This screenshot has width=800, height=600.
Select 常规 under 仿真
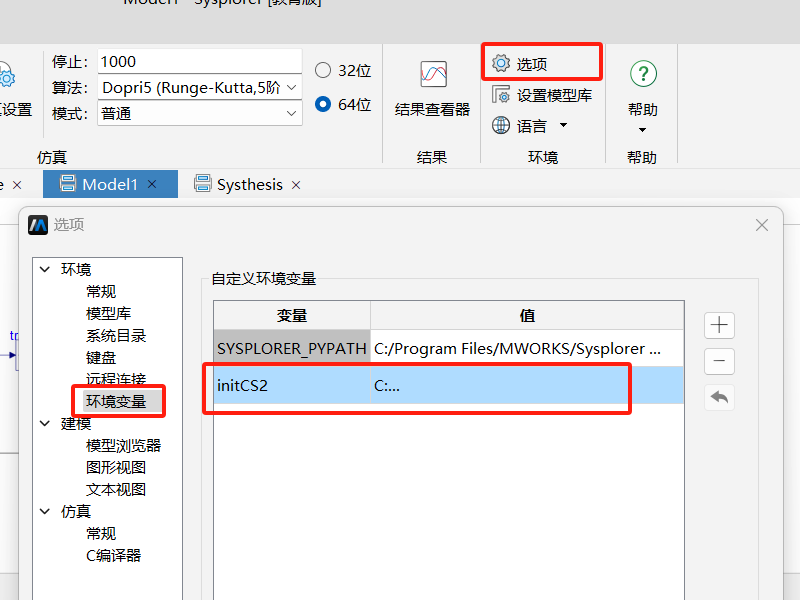[101, 533]
